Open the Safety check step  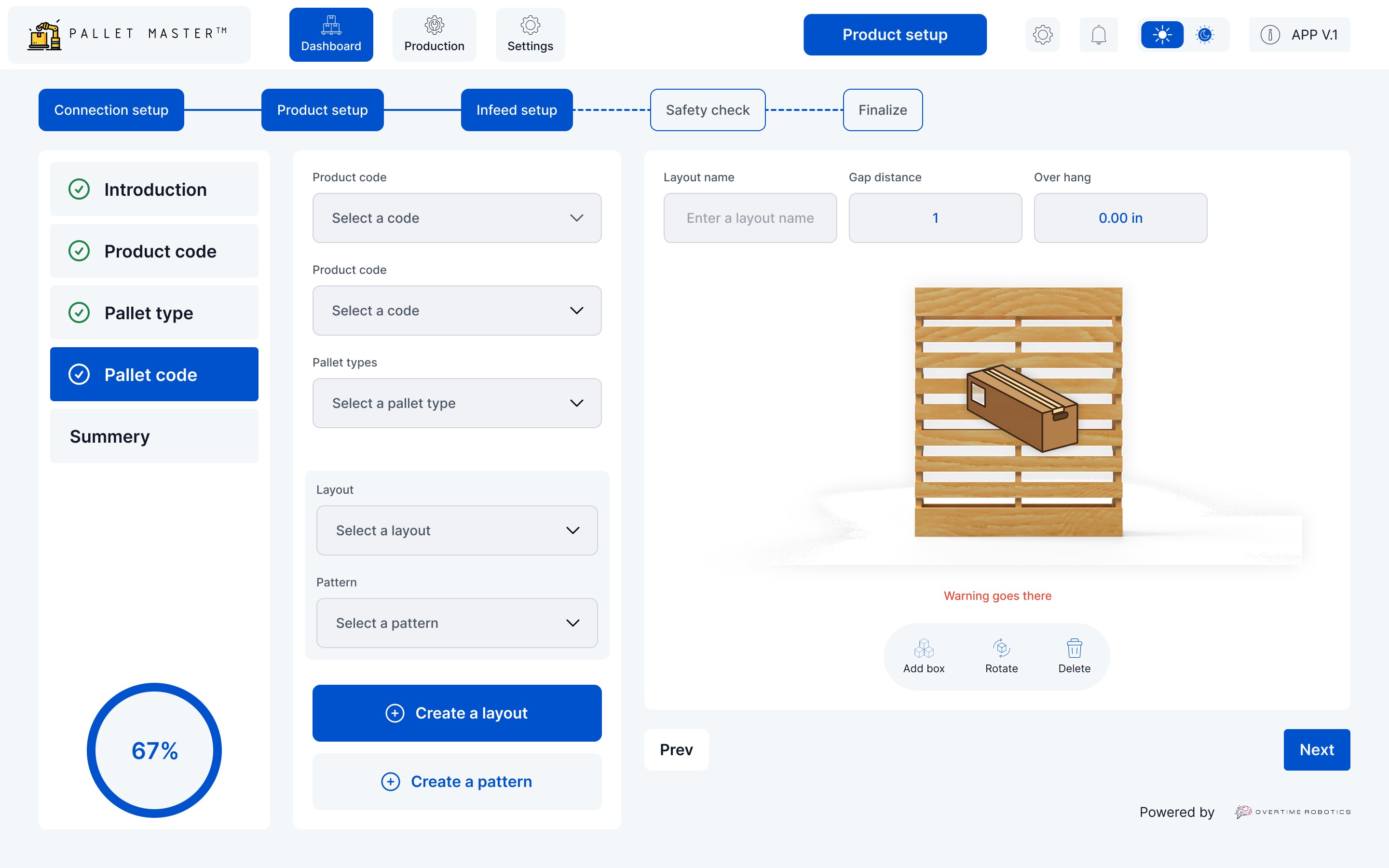[707, 109]
